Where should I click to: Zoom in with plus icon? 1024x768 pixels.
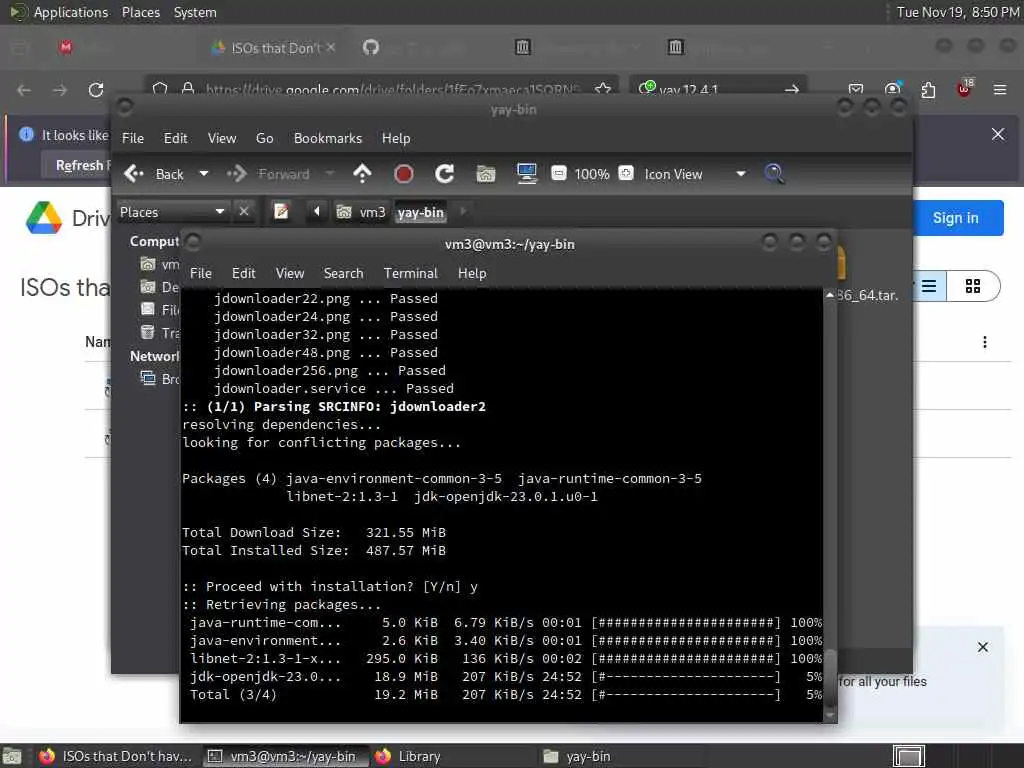626,173
